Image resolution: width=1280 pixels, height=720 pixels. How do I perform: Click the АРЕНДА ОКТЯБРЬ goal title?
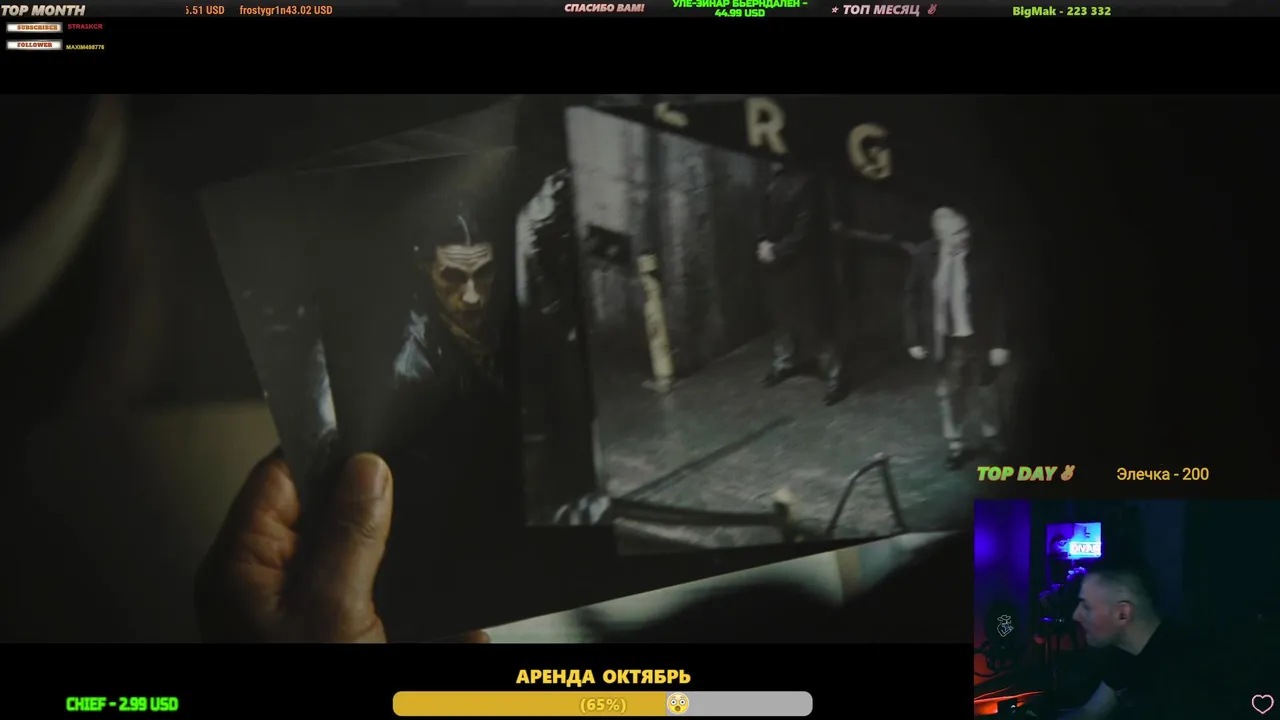point(603,677)
